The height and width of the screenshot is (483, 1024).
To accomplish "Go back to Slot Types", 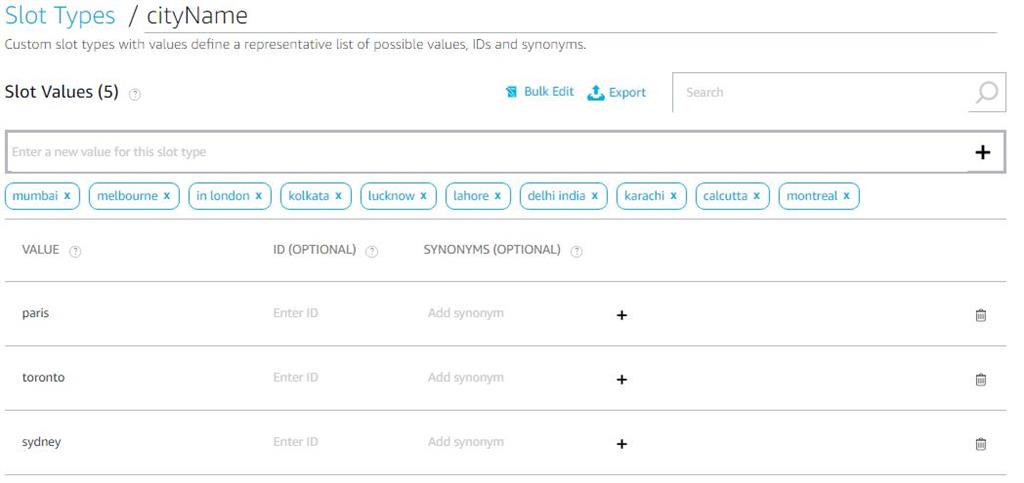I will 59,16.
